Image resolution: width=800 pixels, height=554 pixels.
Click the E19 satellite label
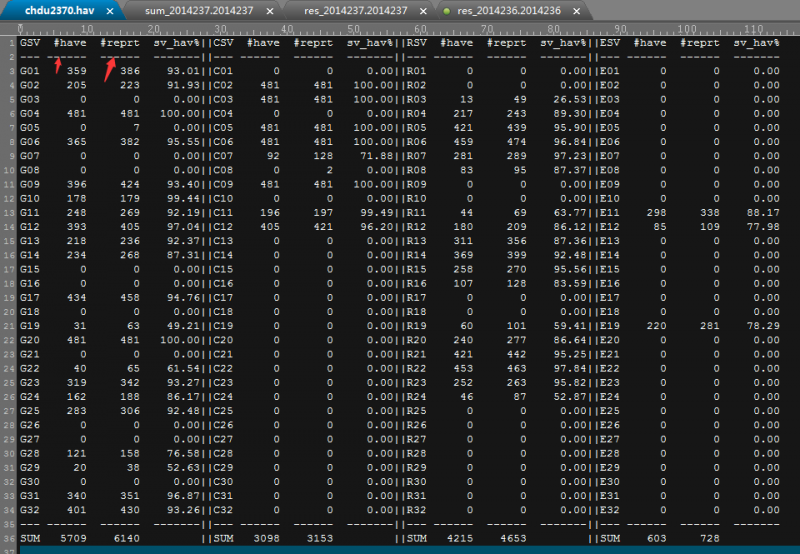[610, 325]
